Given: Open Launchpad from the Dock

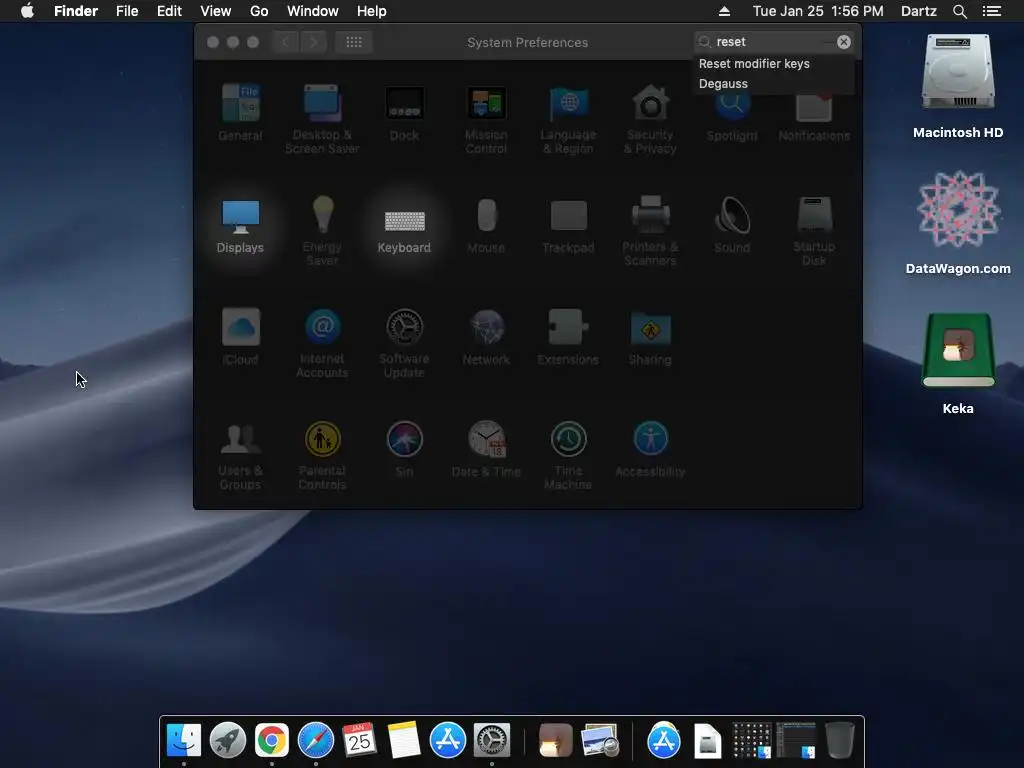Looking at the screenshot, I should [x=228, y=740].
